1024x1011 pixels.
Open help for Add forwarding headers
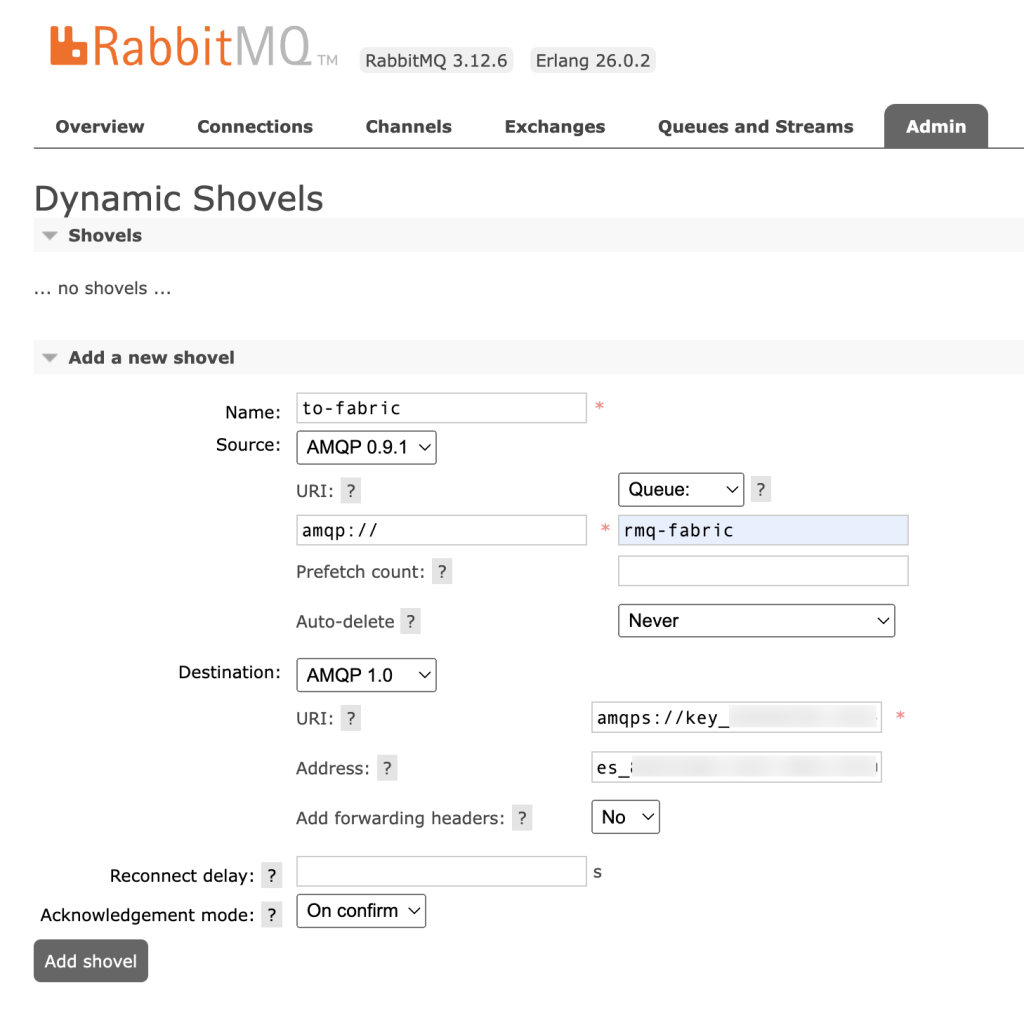pyautogui.click(x=521, y=817)
